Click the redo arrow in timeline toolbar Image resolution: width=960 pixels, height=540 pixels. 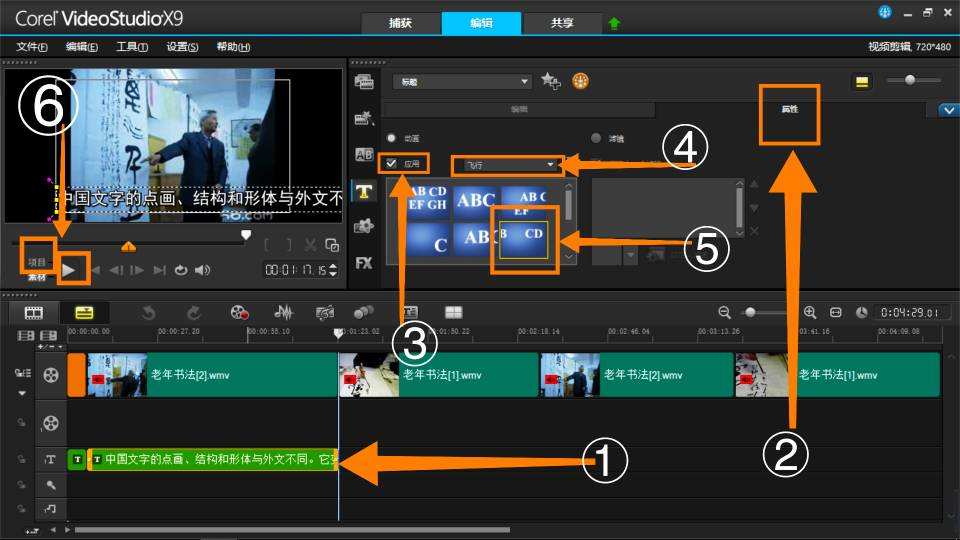pos(193,313)
